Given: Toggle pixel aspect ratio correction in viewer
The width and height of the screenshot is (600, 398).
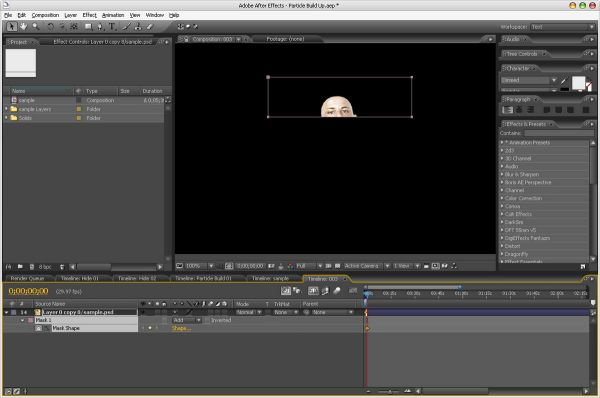Looking at the screenshot, I should [426, 266].
